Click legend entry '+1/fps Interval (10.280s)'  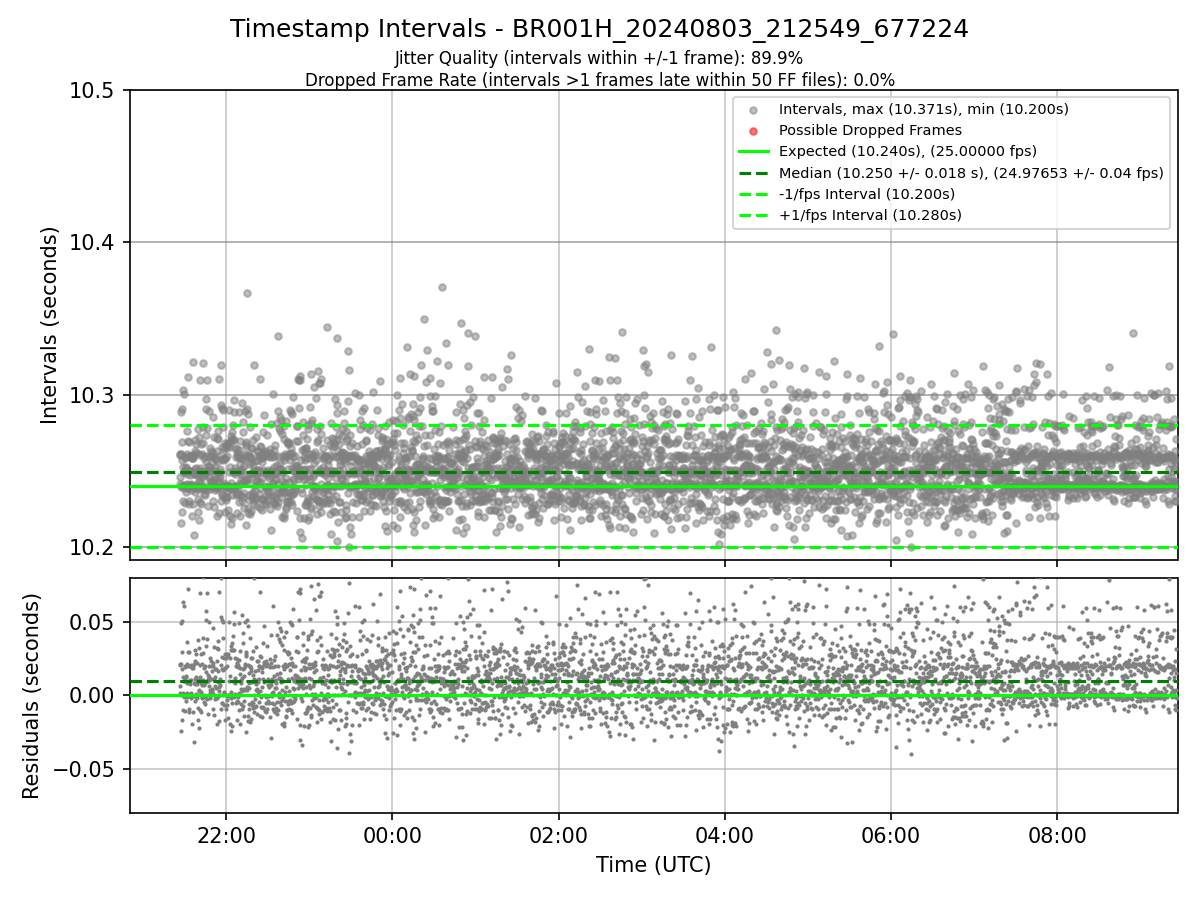click(x=870, y=215)
